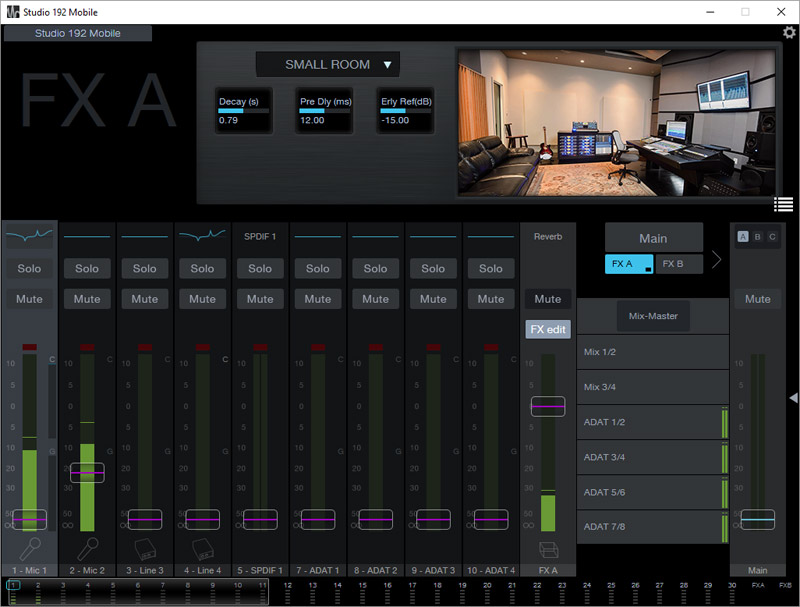The height and width of the screenshot is (607, 800).
Task: Click the line input icon on 4 - Line 4
Action: [202, 549]
